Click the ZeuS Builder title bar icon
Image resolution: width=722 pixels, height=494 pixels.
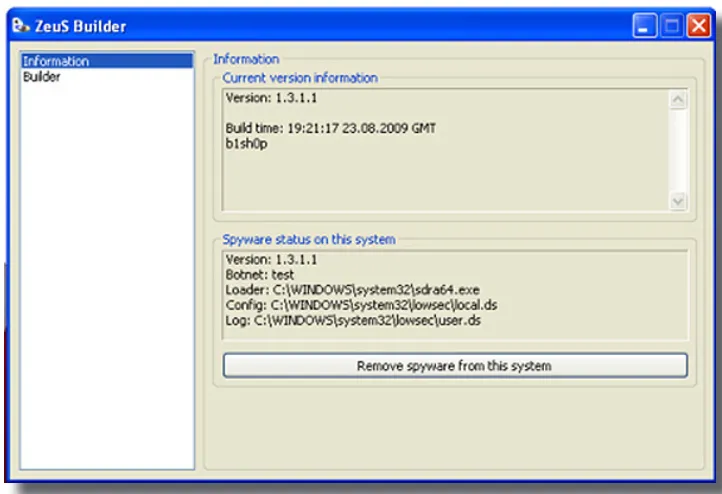pyautogui.click(x=20, y=25)
